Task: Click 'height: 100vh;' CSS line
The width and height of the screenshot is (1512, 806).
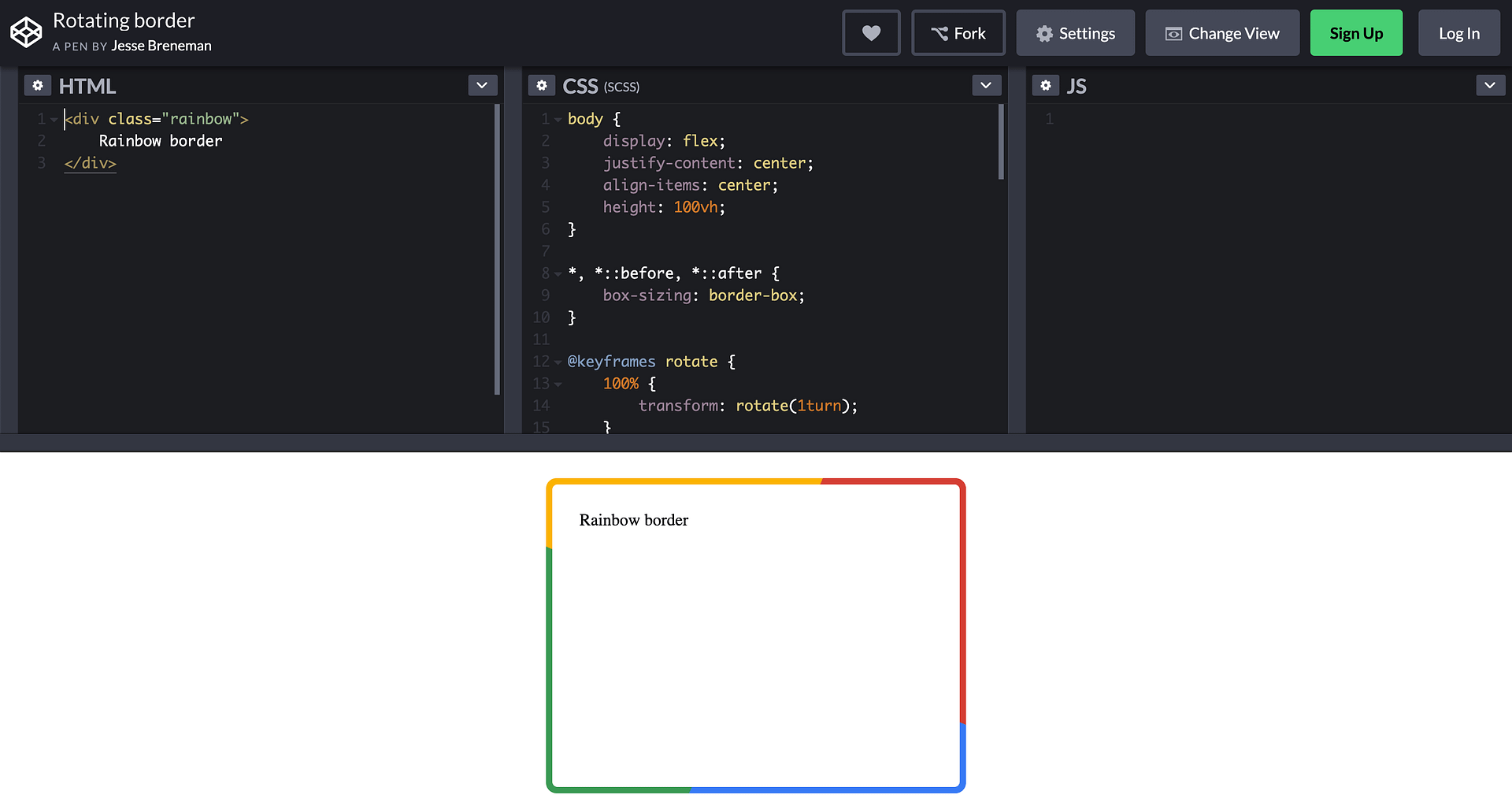Action: coord(664,207)
